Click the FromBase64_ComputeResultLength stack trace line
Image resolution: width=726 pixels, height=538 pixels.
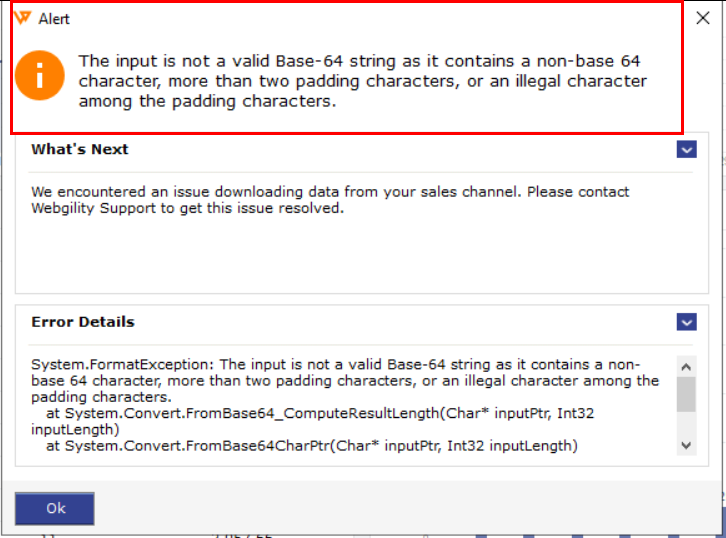[x=320, y=413]
